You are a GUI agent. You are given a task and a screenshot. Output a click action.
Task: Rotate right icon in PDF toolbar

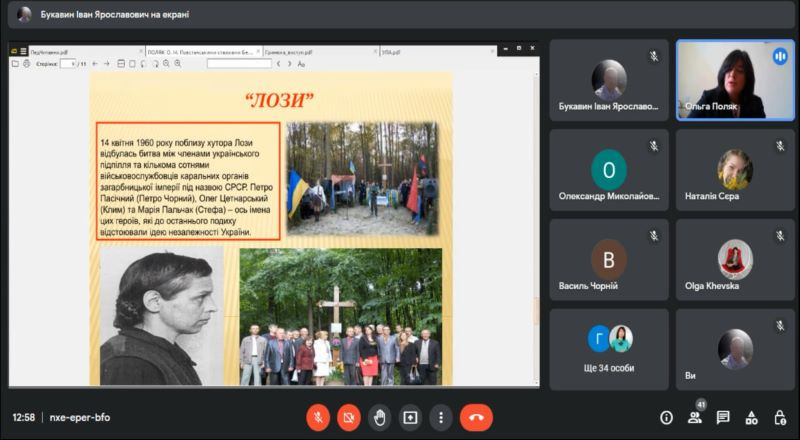(155, 64)
